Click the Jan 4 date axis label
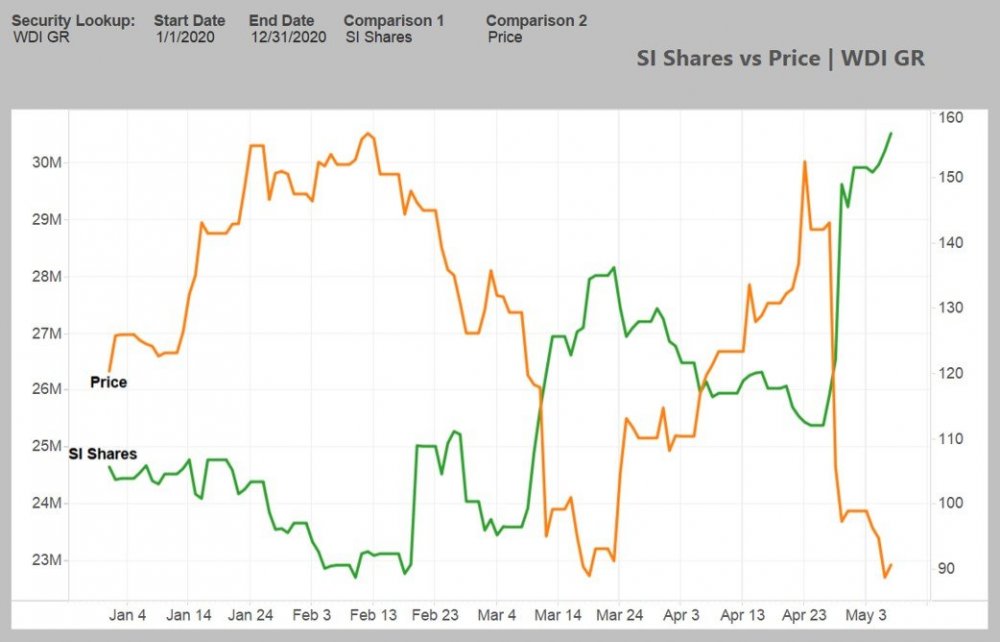 (x=128, y=615)
